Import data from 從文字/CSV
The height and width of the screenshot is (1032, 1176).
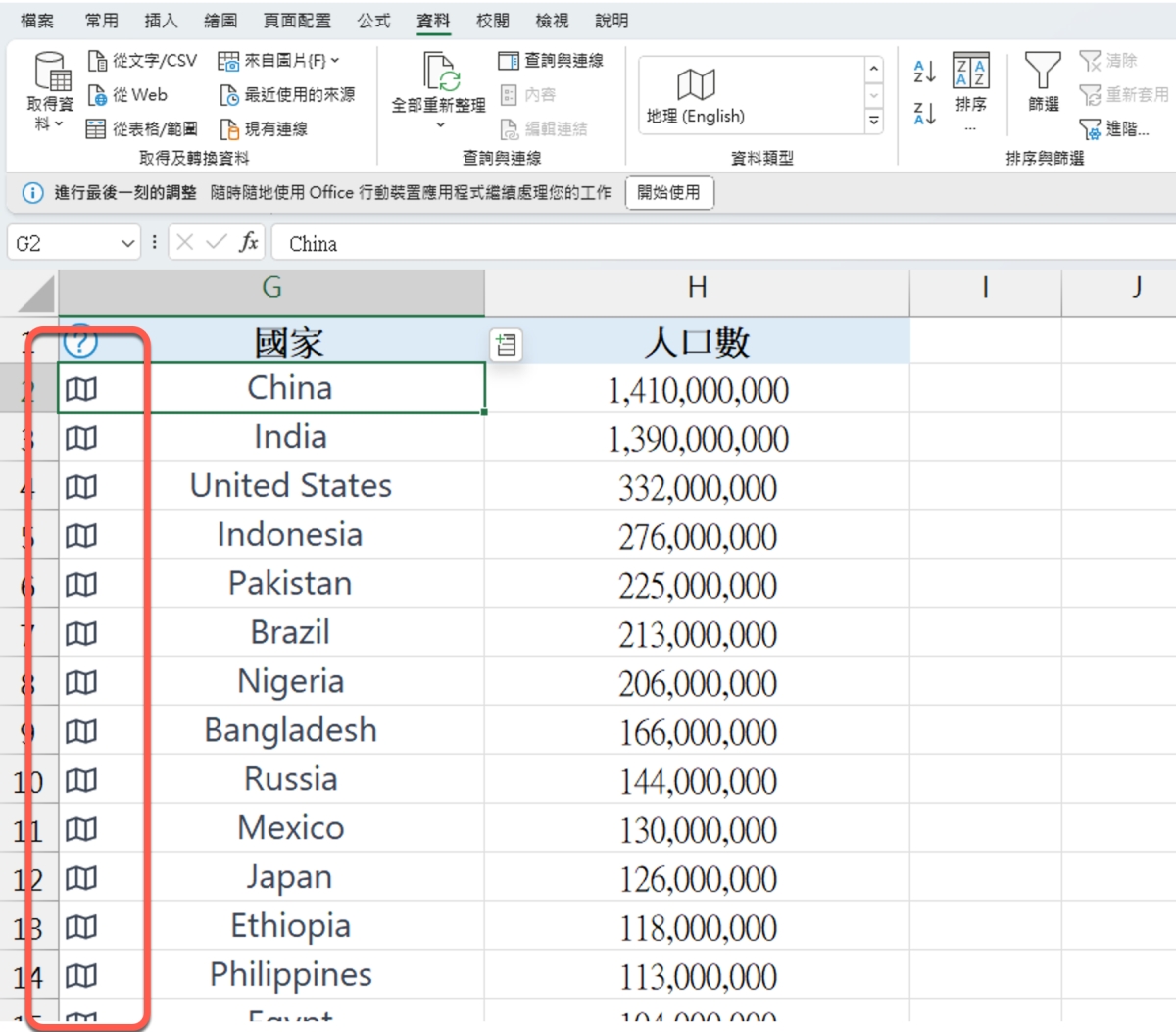click(x=143, y=61)
